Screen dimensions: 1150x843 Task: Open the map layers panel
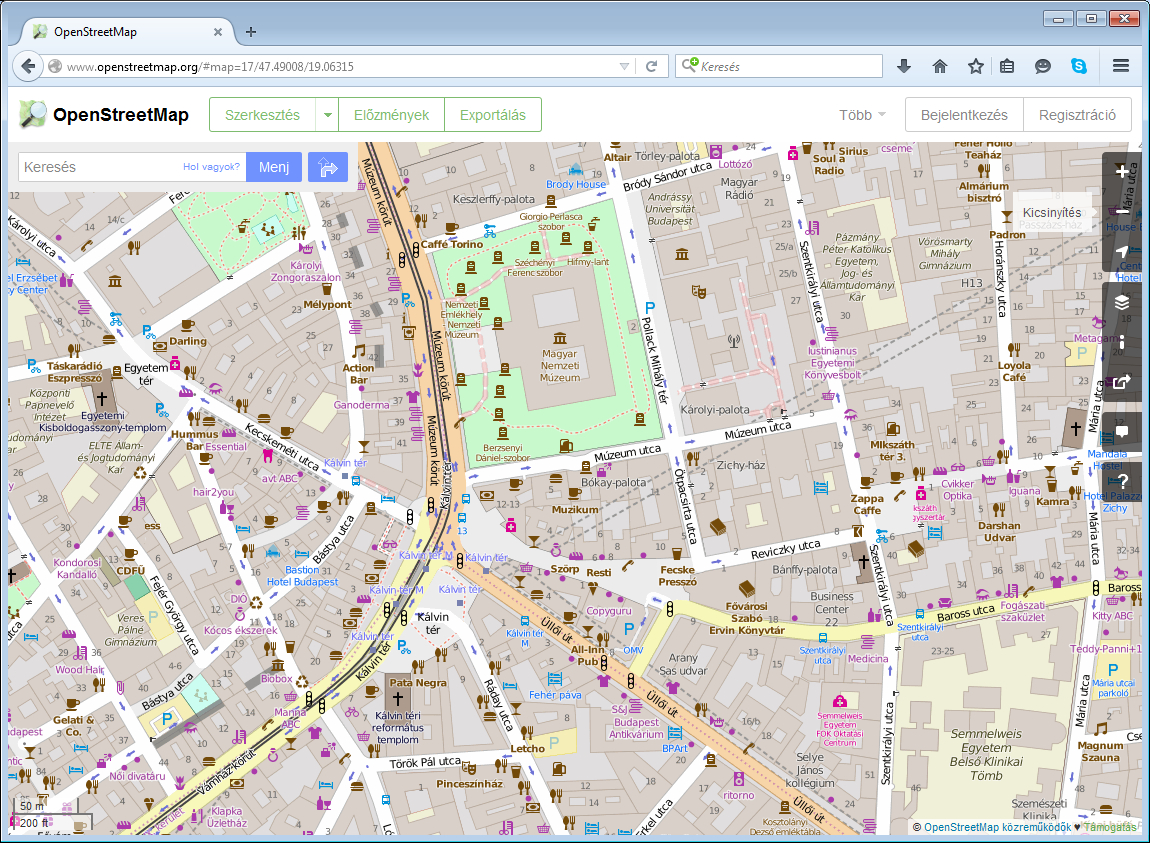(1121, 302)
